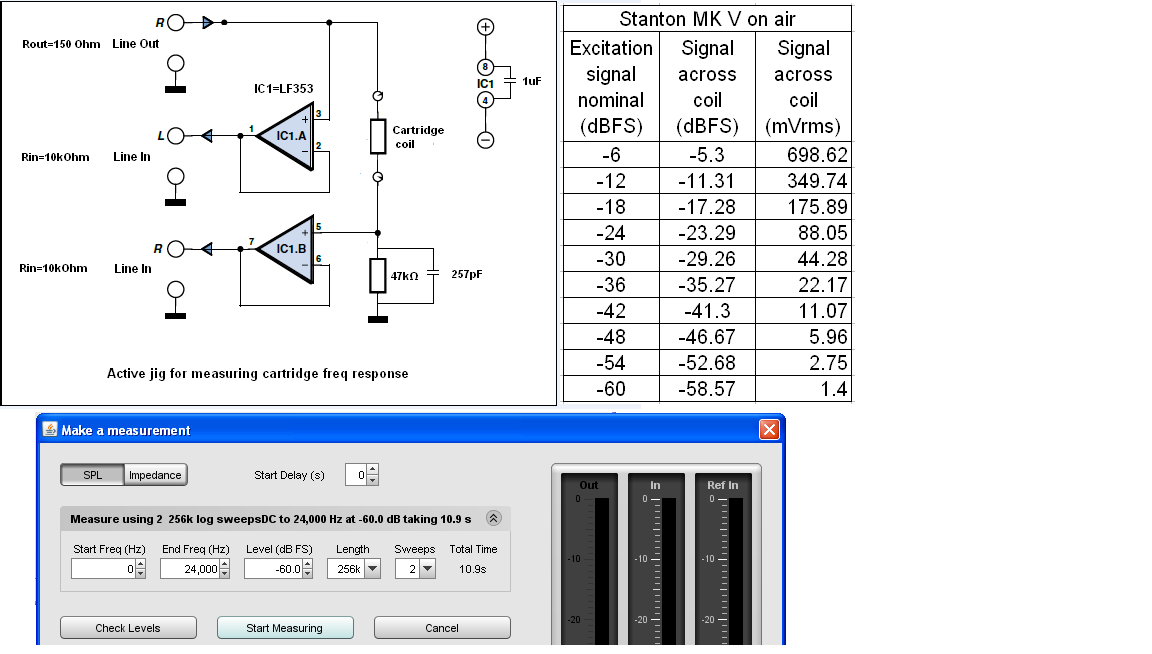The image size is (1152, 654).
Task: Decrease Start Freq with down arrow
Action: pyautogui.click(x=140, y=574)
